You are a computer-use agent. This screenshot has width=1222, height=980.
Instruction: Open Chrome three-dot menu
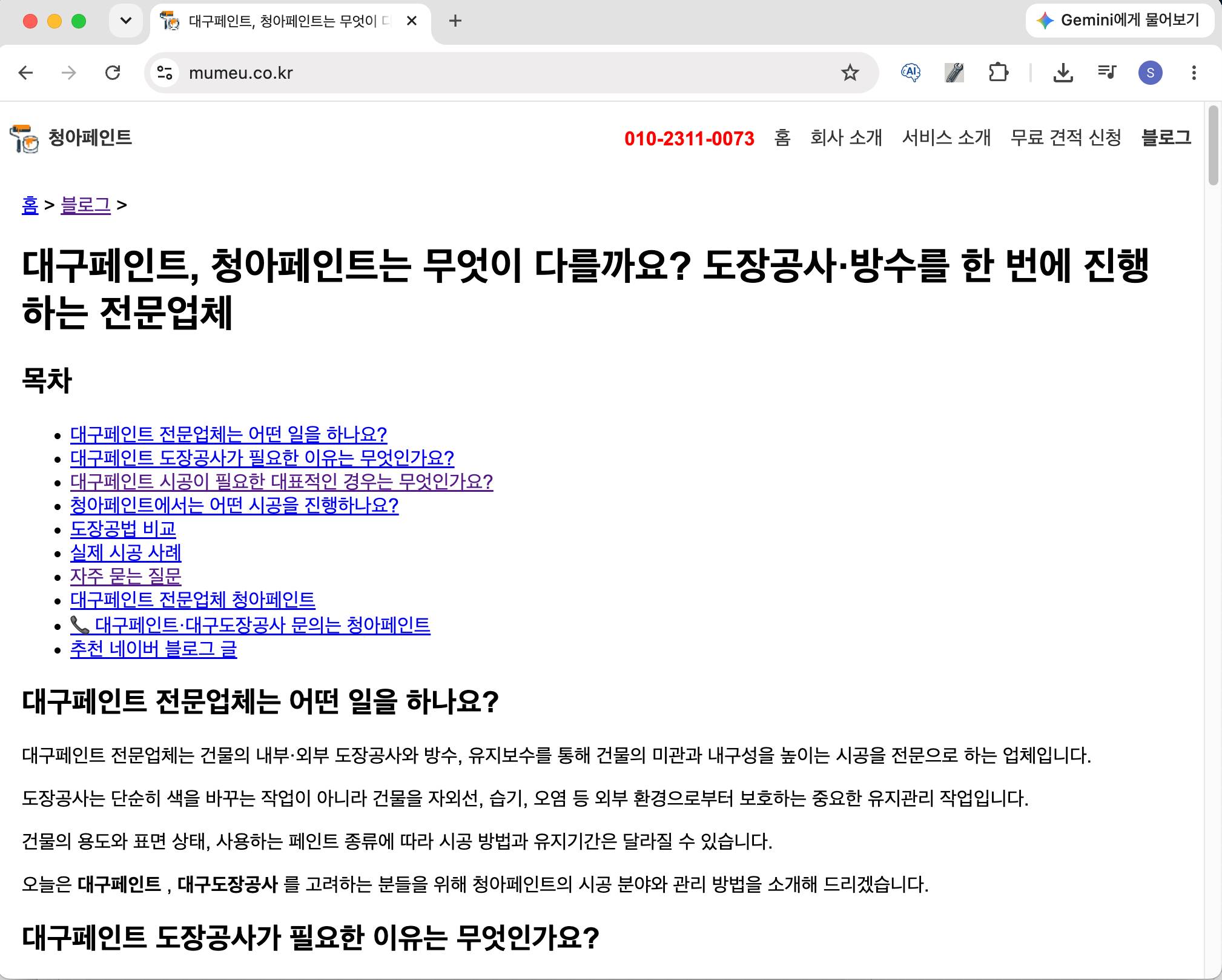[x=1194, y=73]
